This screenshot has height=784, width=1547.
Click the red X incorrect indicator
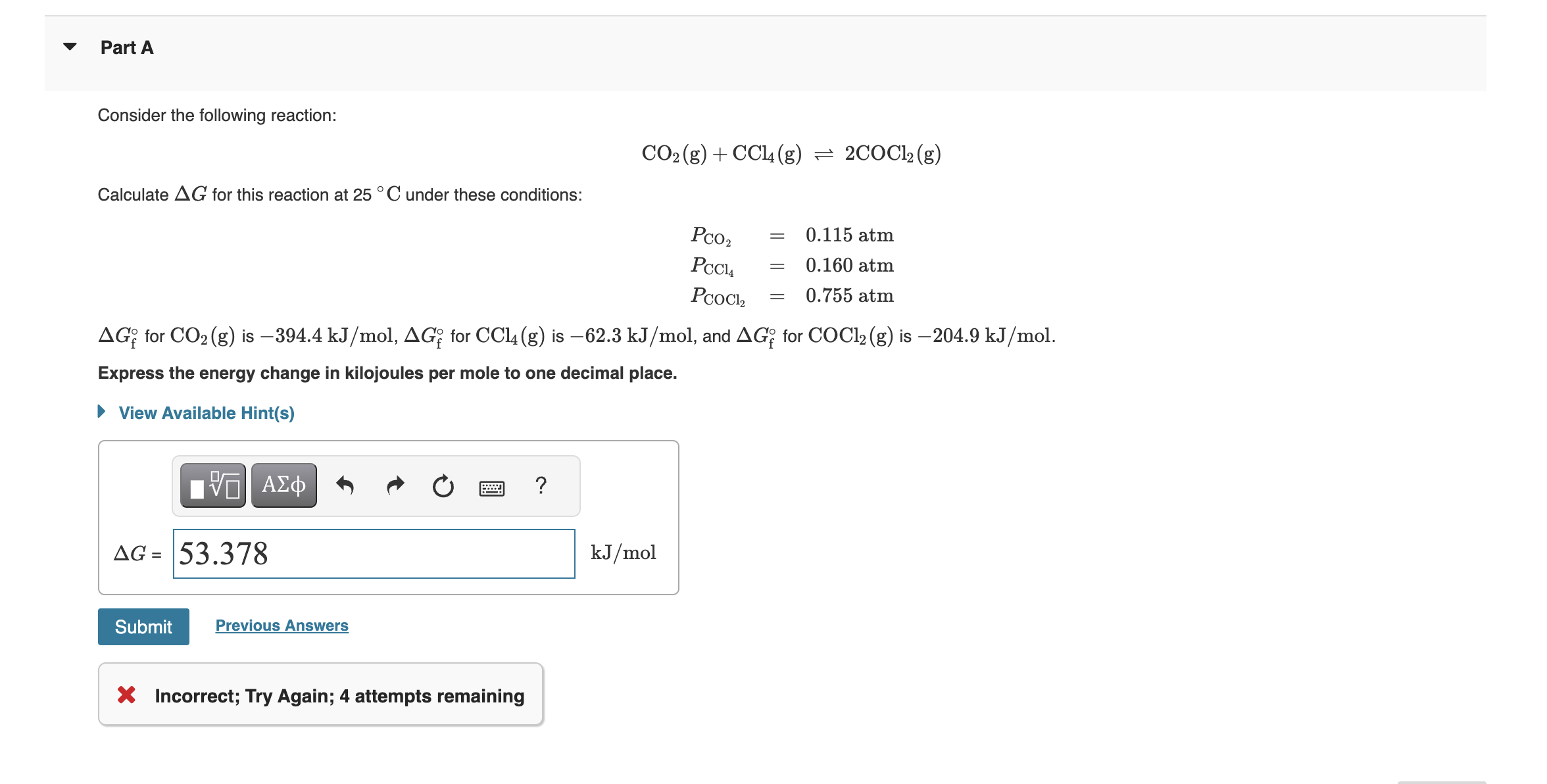[126, 695]
